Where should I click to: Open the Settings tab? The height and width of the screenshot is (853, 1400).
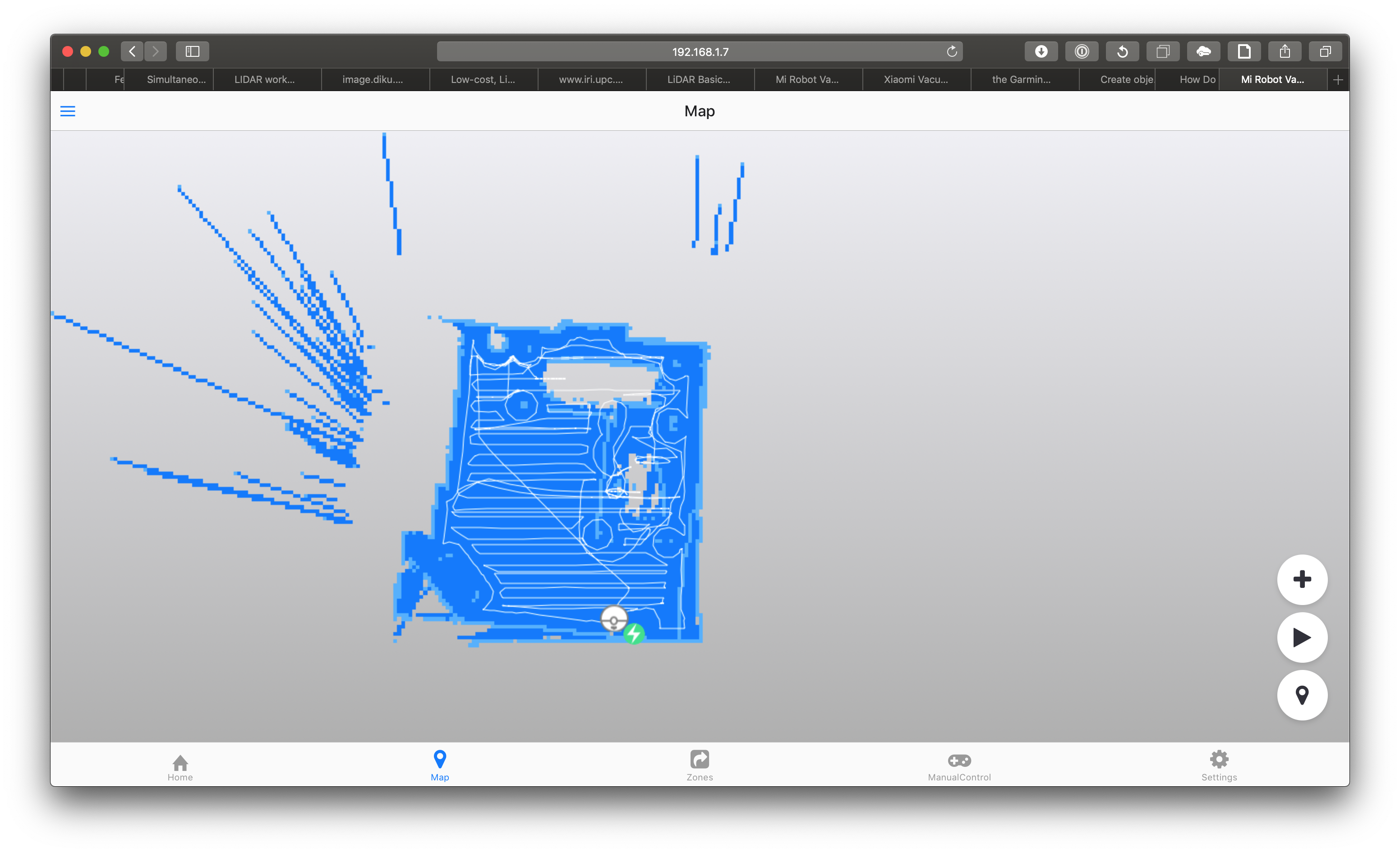pyautogui.click(x=1219, y=767)
